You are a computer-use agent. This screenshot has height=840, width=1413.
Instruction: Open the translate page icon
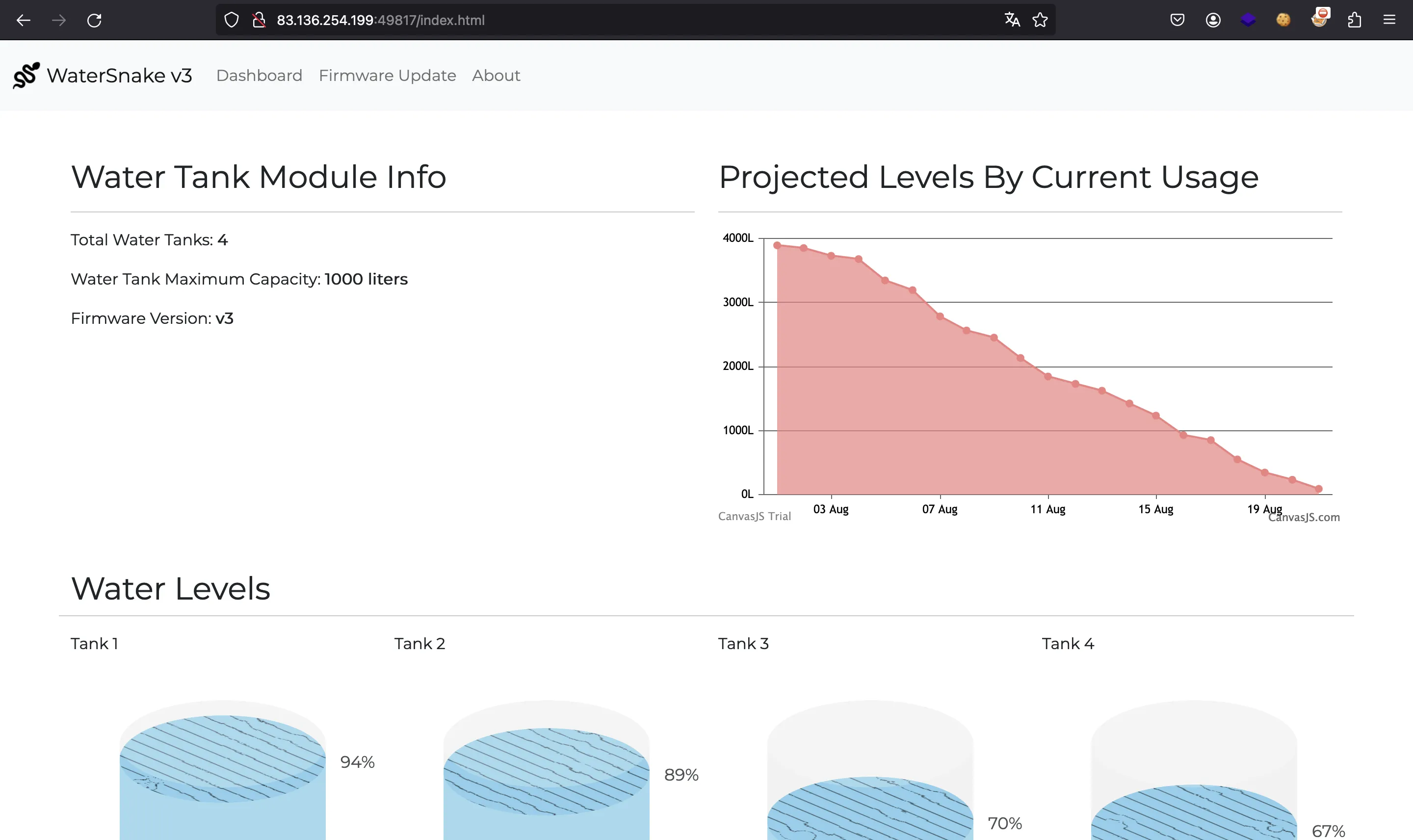coord(1012,20)
